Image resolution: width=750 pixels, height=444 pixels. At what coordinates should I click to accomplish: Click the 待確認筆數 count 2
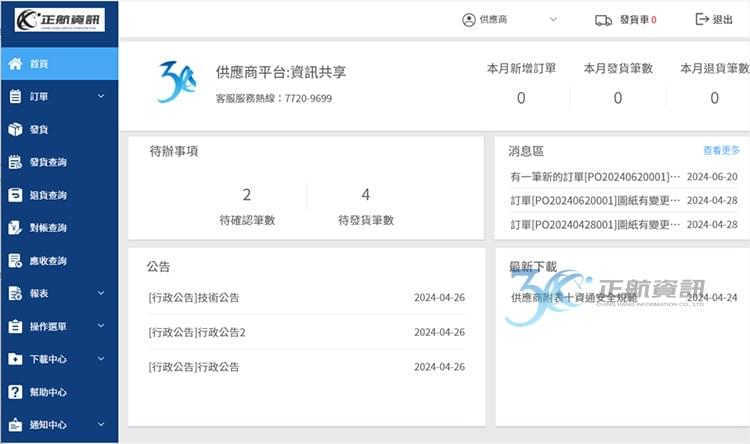[247, 195]
